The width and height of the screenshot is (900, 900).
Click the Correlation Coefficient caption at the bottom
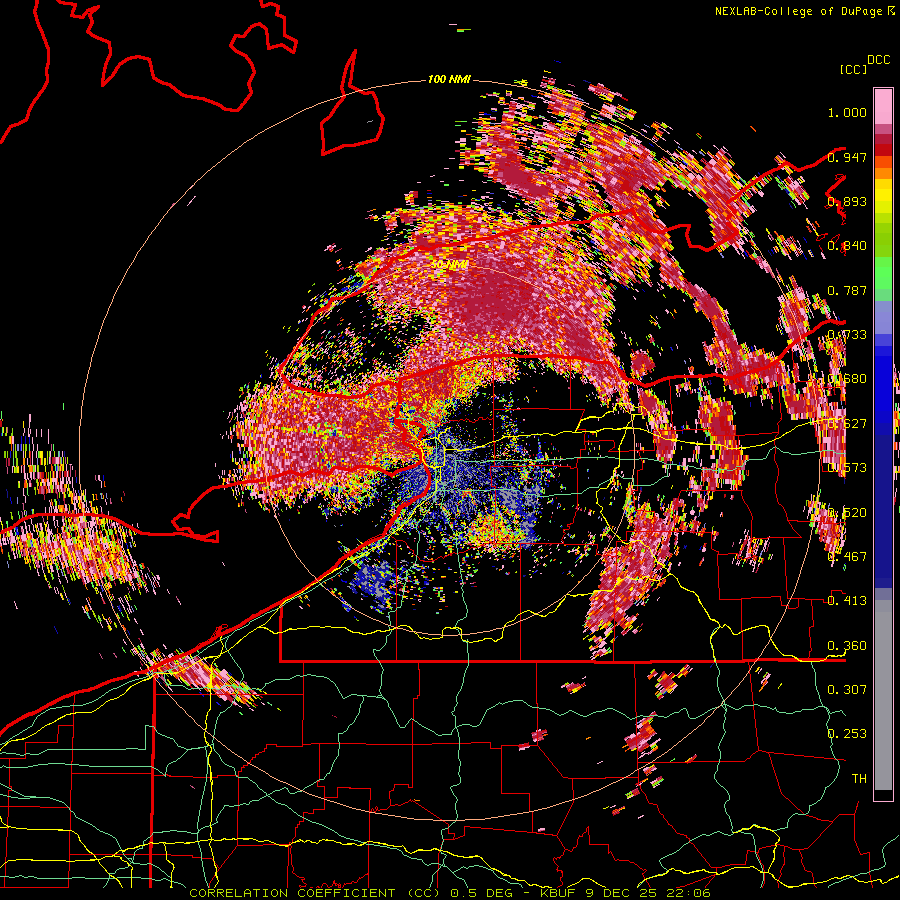pos(450,893)
